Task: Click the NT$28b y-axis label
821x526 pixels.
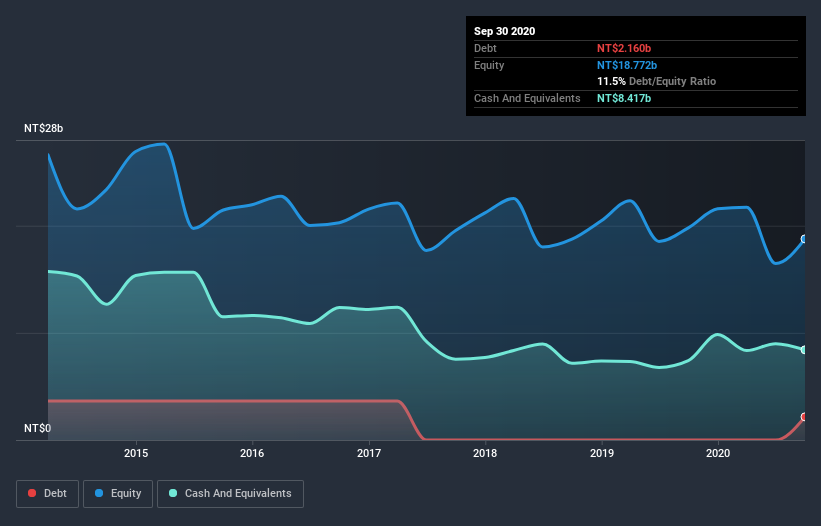Action: [x=43, y=128]
